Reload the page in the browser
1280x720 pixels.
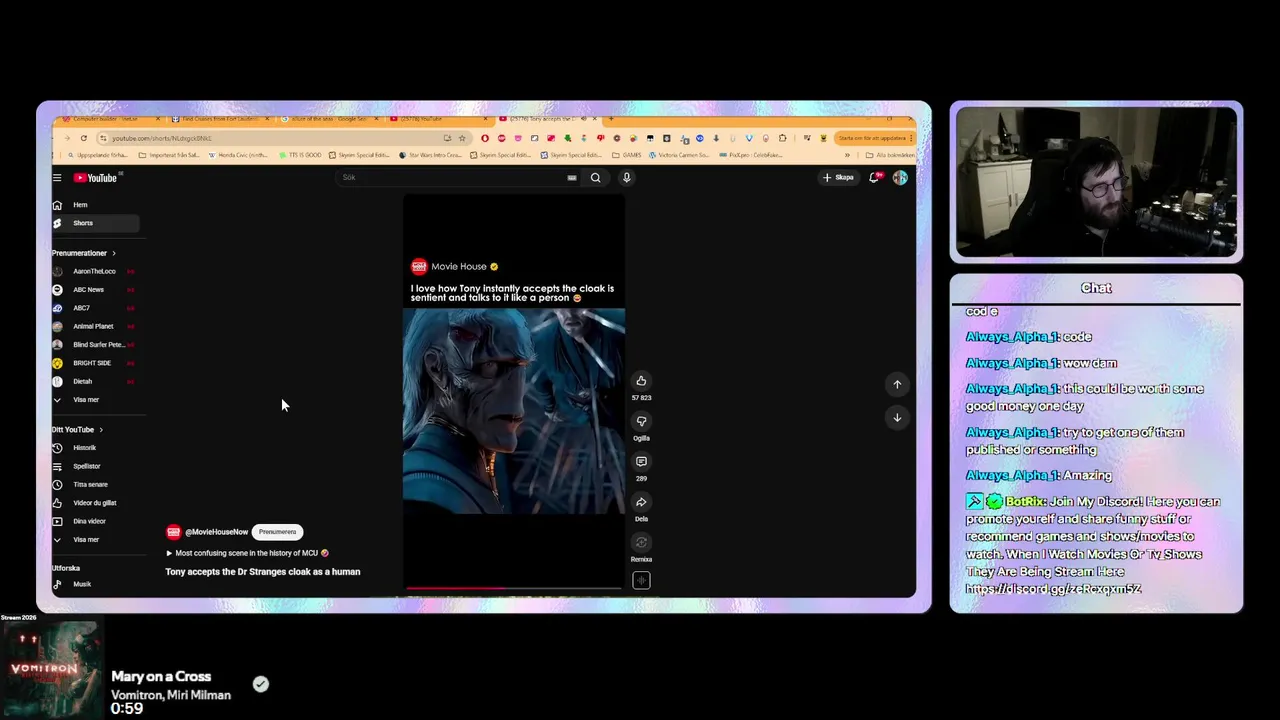point(84,138)
